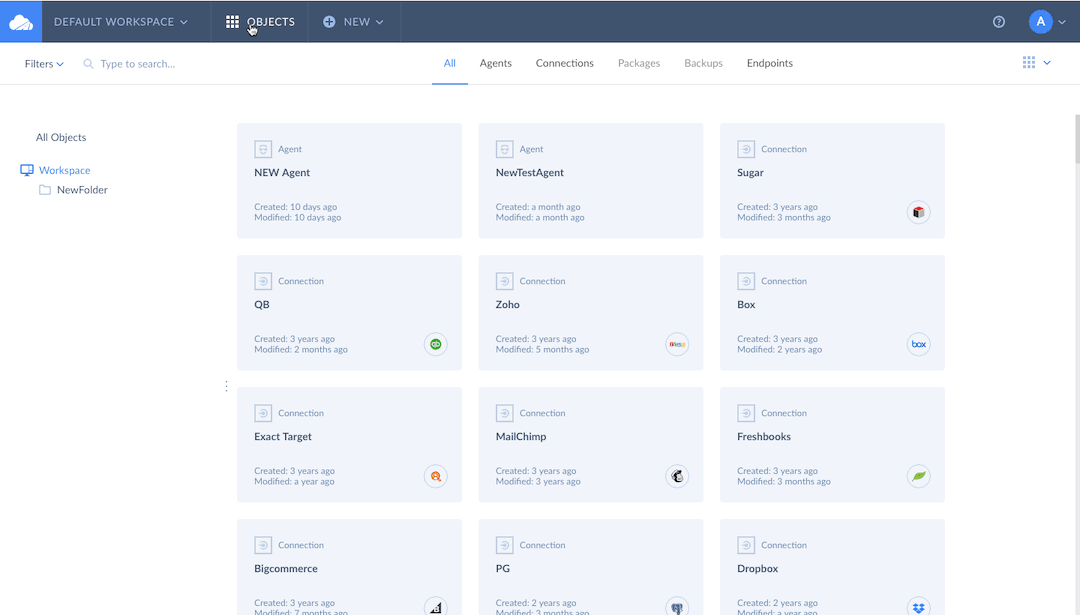The width and height of the screenshot is (1080, 615).
Task: Expand the Filters dropdown
Action: (x=44, y=63)
